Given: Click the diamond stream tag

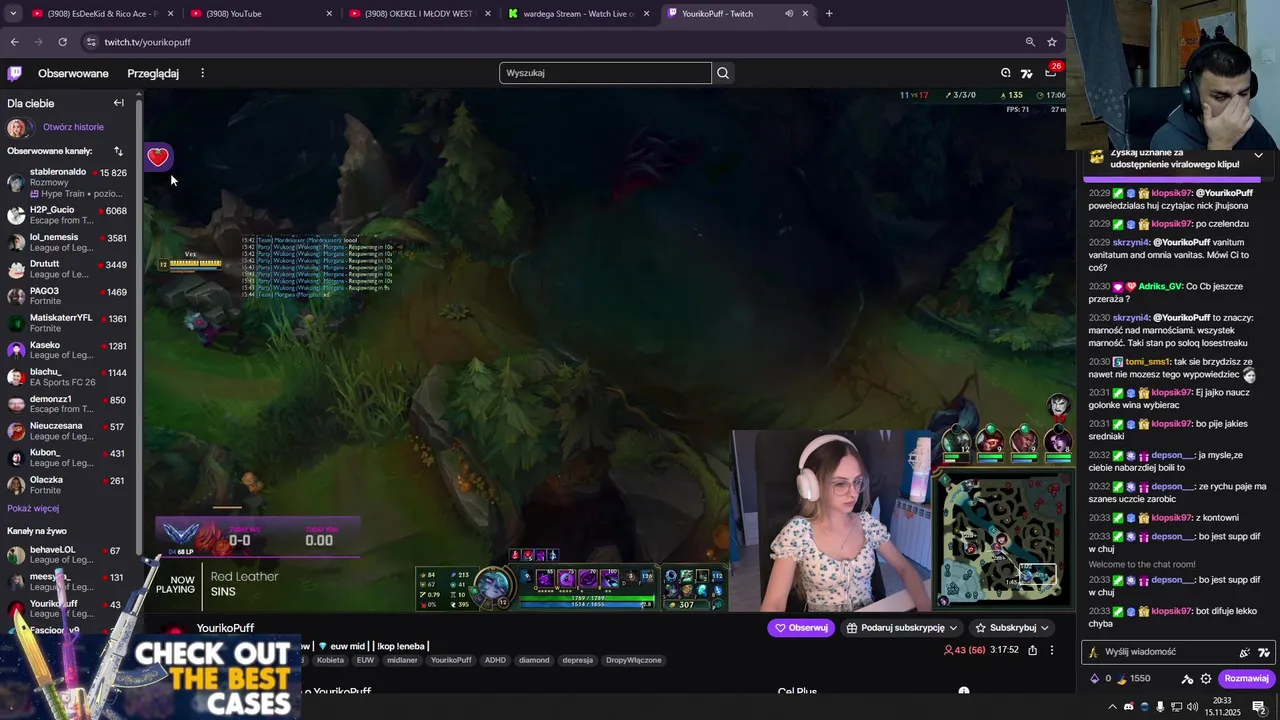Looking at the screenshot, I should click(534, 660).
